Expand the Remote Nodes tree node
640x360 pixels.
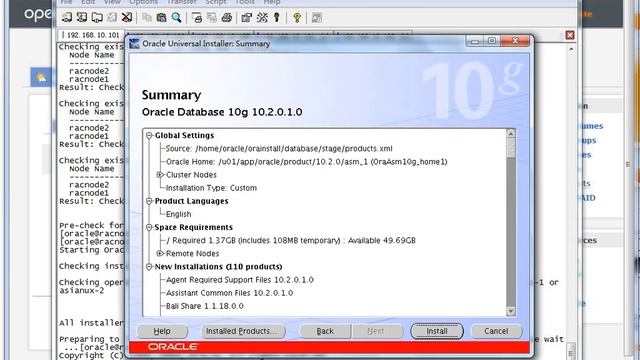pos(160,253)
